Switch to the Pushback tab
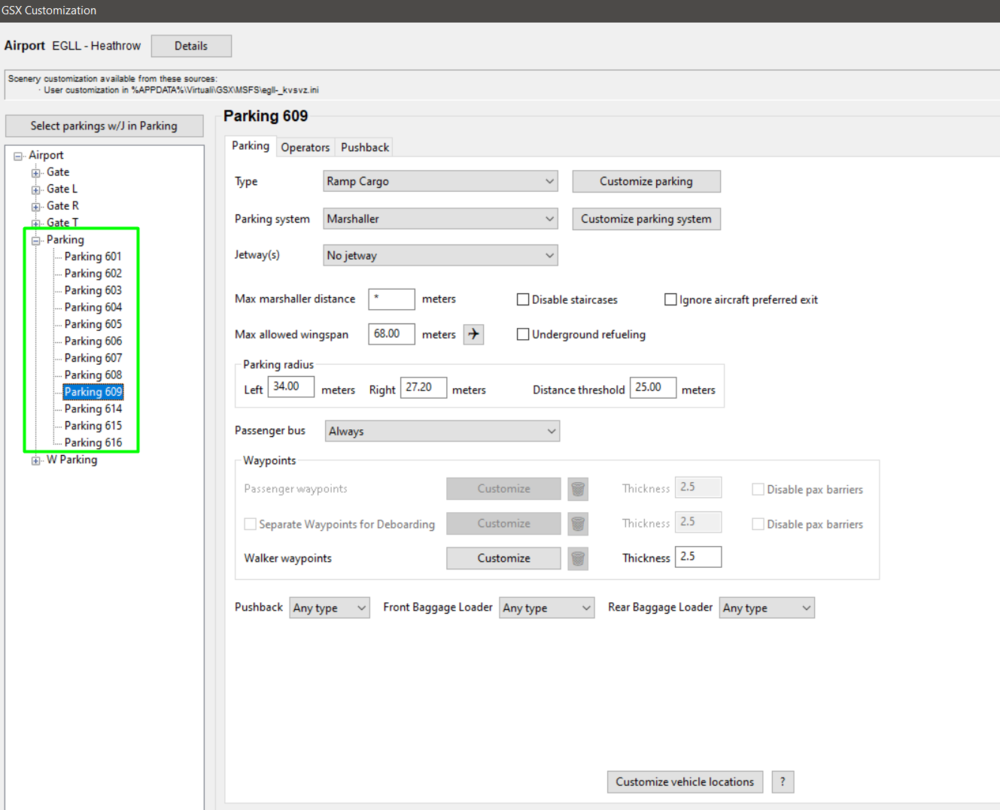1000x810 pixels. click(365, 147)
